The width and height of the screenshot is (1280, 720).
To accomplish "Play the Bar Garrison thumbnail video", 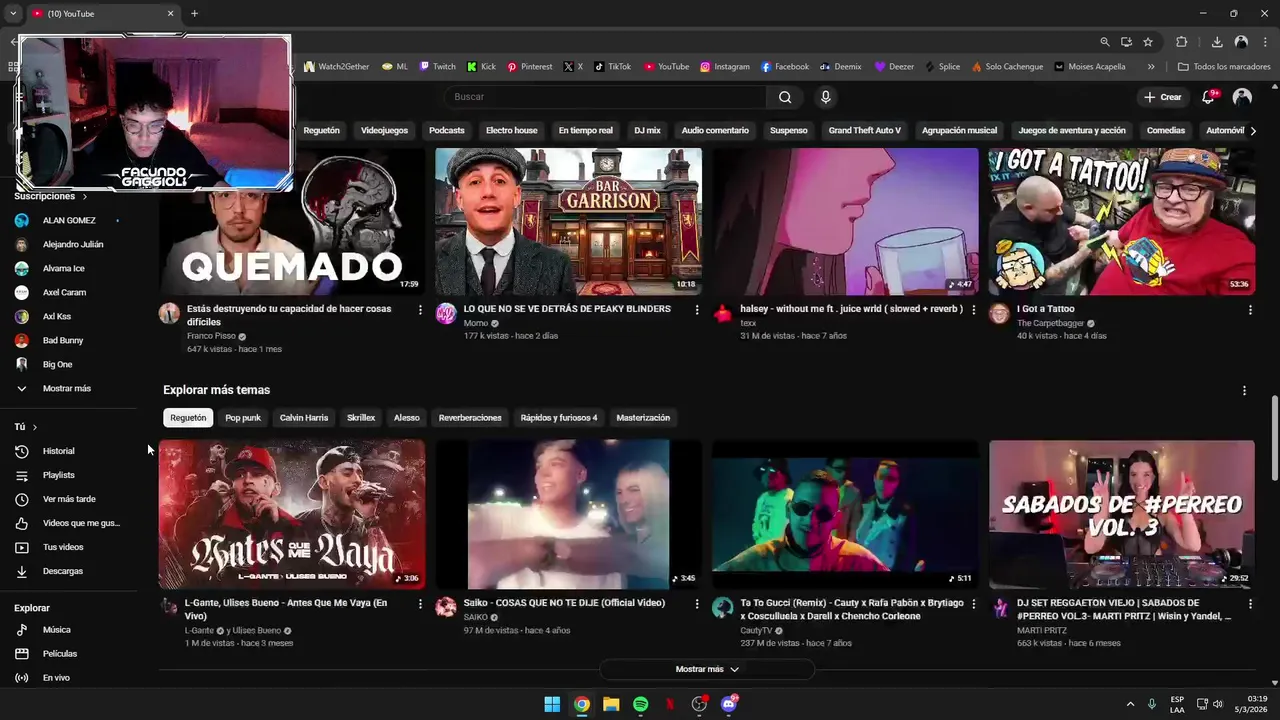I will coord(568,221).
